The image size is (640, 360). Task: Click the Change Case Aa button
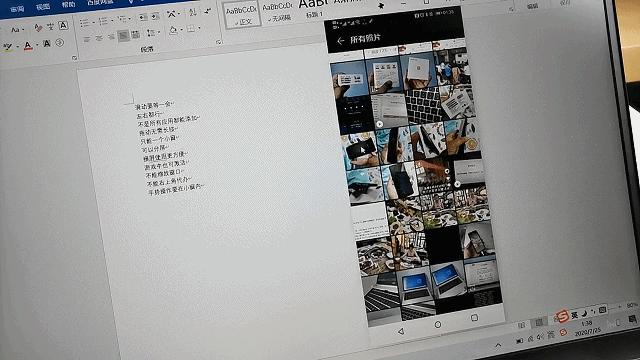[16, 30]
